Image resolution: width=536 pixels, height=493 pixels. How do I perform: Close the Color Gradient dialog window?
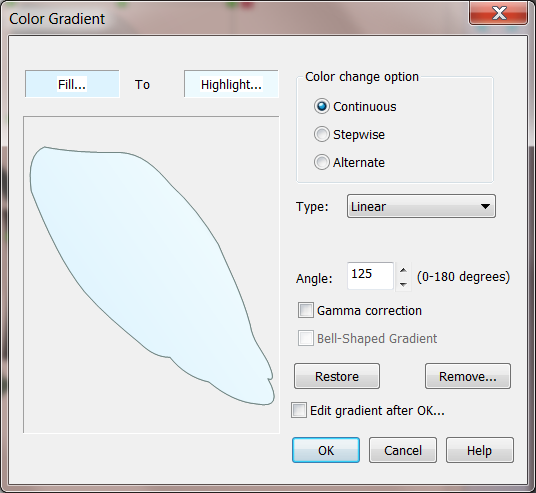pos(499,13)
